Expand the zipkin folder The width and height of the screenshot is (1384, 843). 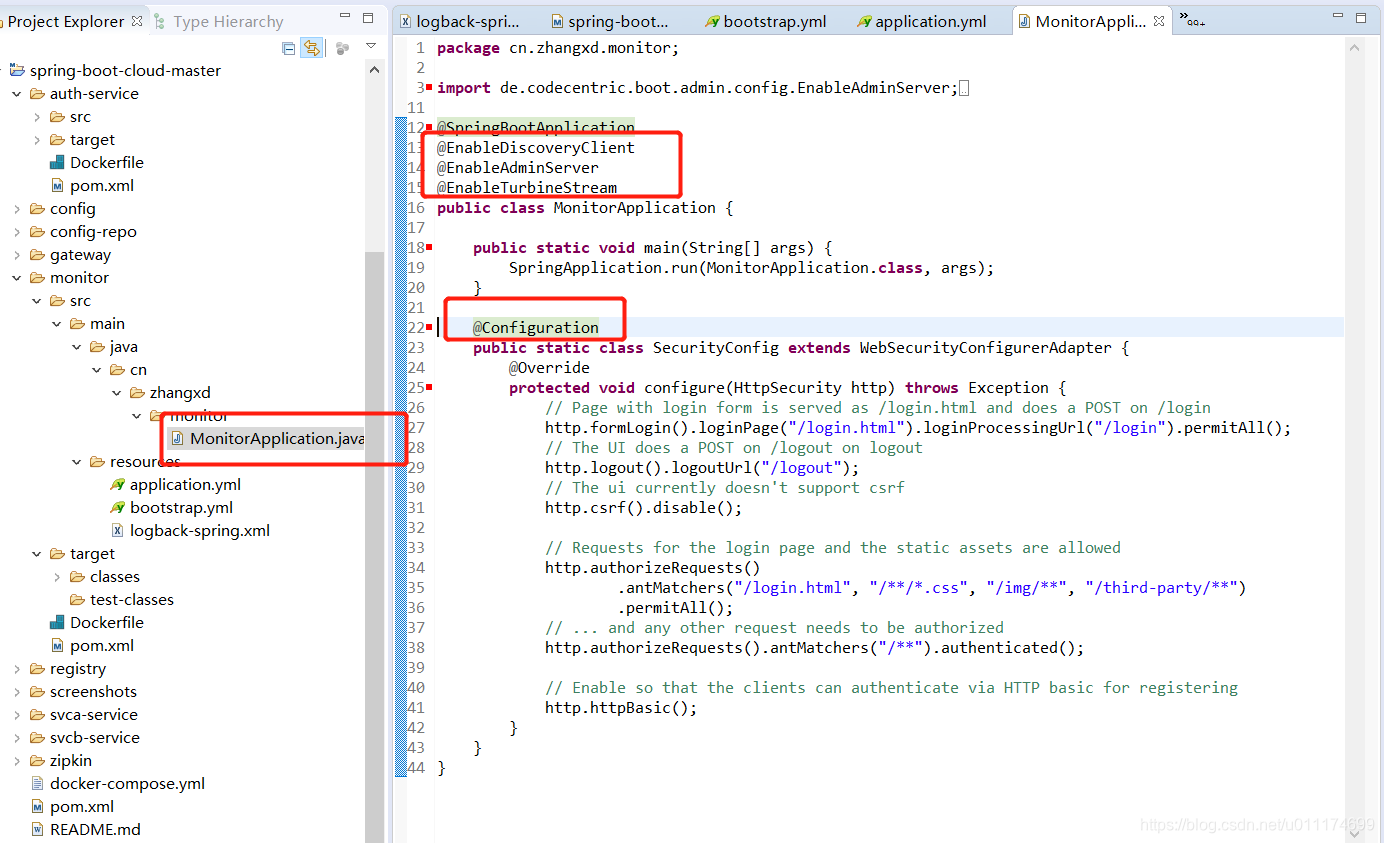click(x=17, y=760)
